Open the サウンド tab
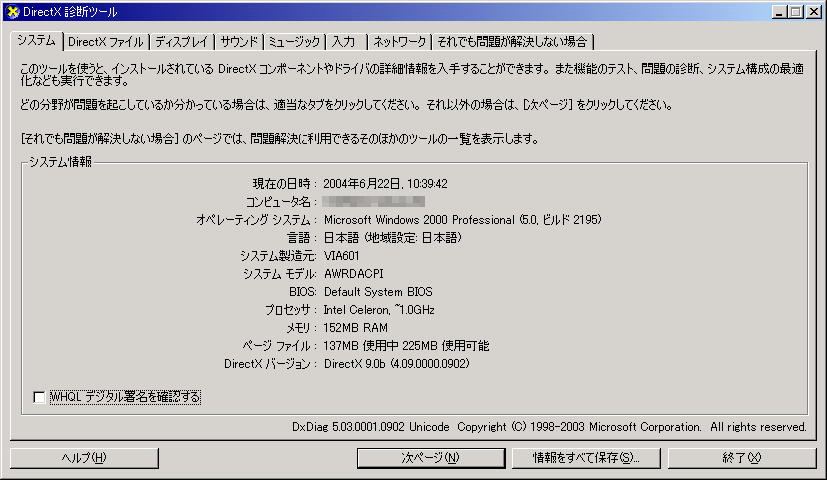 239,42
